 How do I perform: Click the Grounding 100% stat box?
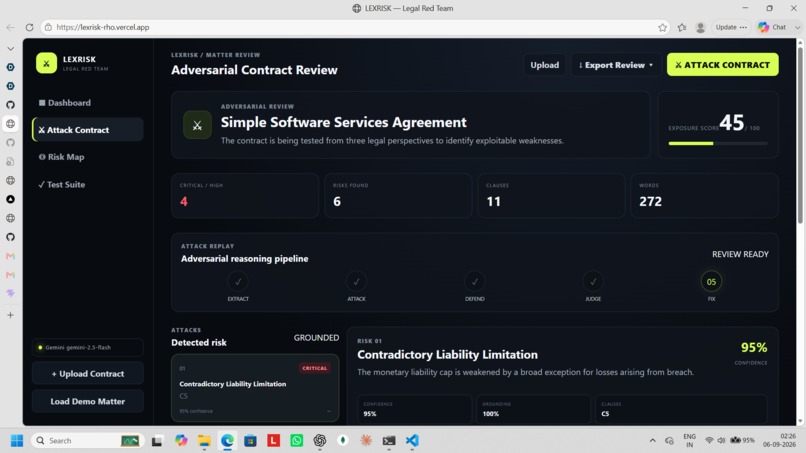[533, 409]
